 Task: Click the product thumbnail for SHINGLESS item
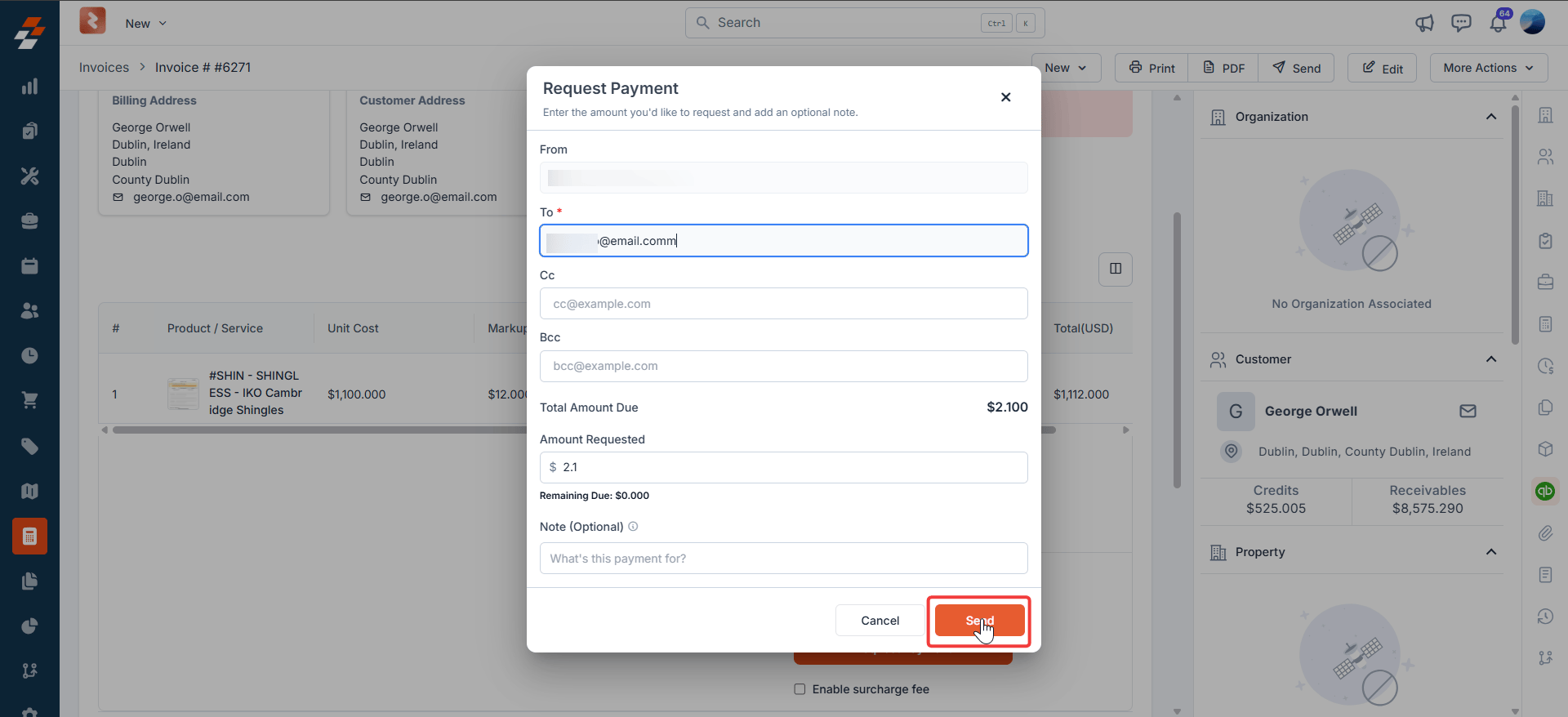(183, 394)
